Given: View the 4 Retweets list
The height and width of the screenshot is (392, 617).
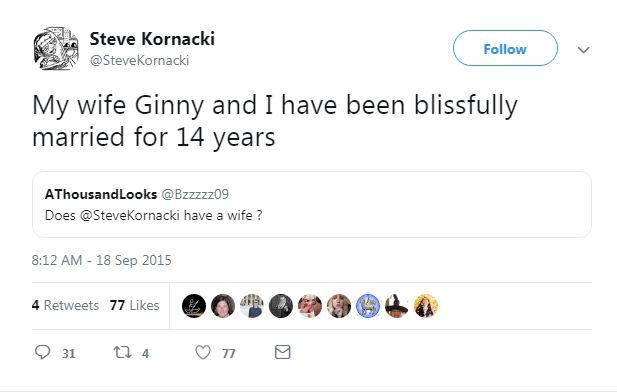Looking at the screenshot, I should tap(65, 305).
